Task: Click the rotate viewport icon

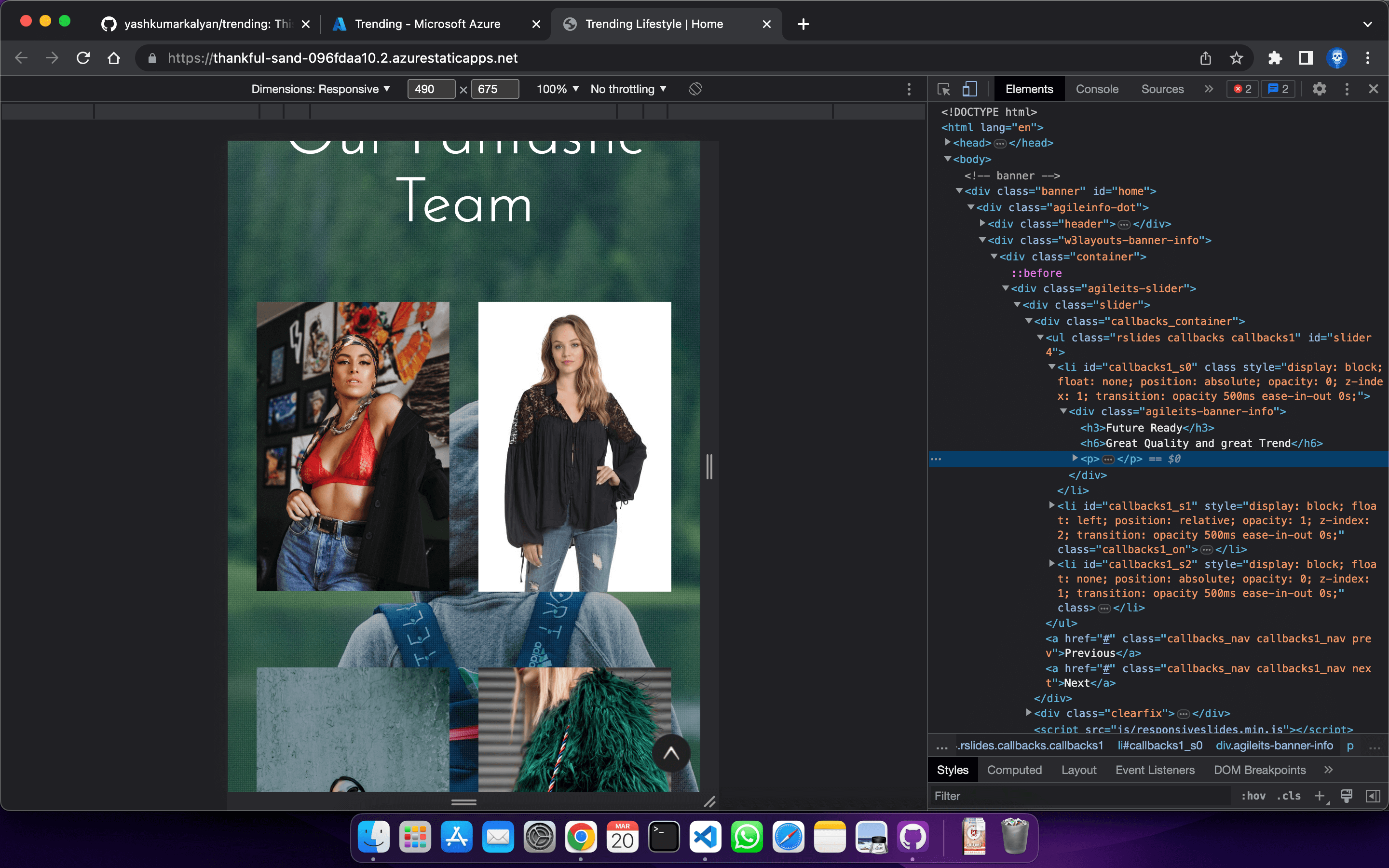Action: point(695,89)
